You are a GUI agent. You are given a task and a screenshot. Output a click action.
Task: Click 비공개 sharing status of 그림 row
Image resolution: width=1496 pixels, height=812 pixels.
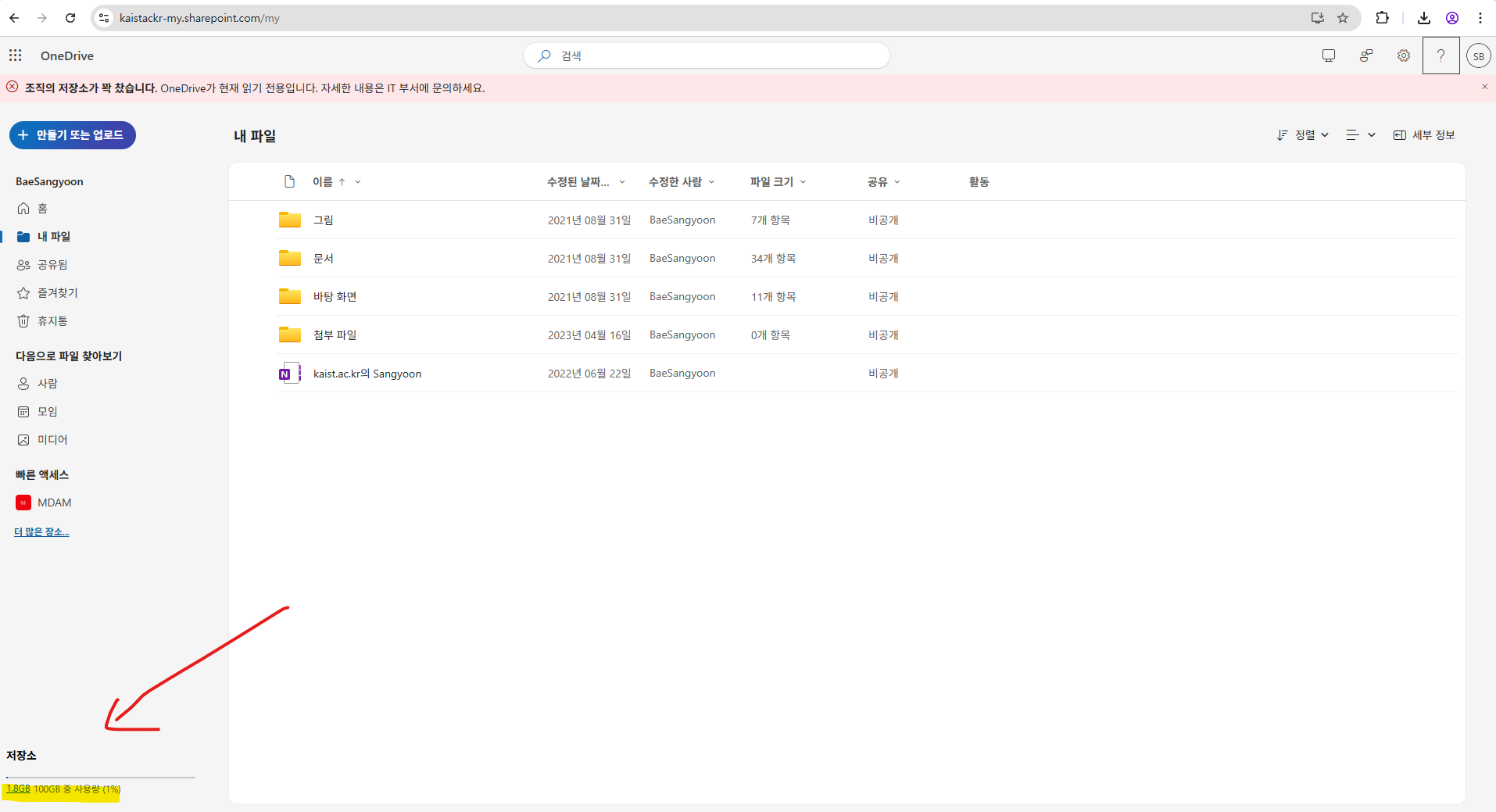pyautogui.click(x=883, y=220)
